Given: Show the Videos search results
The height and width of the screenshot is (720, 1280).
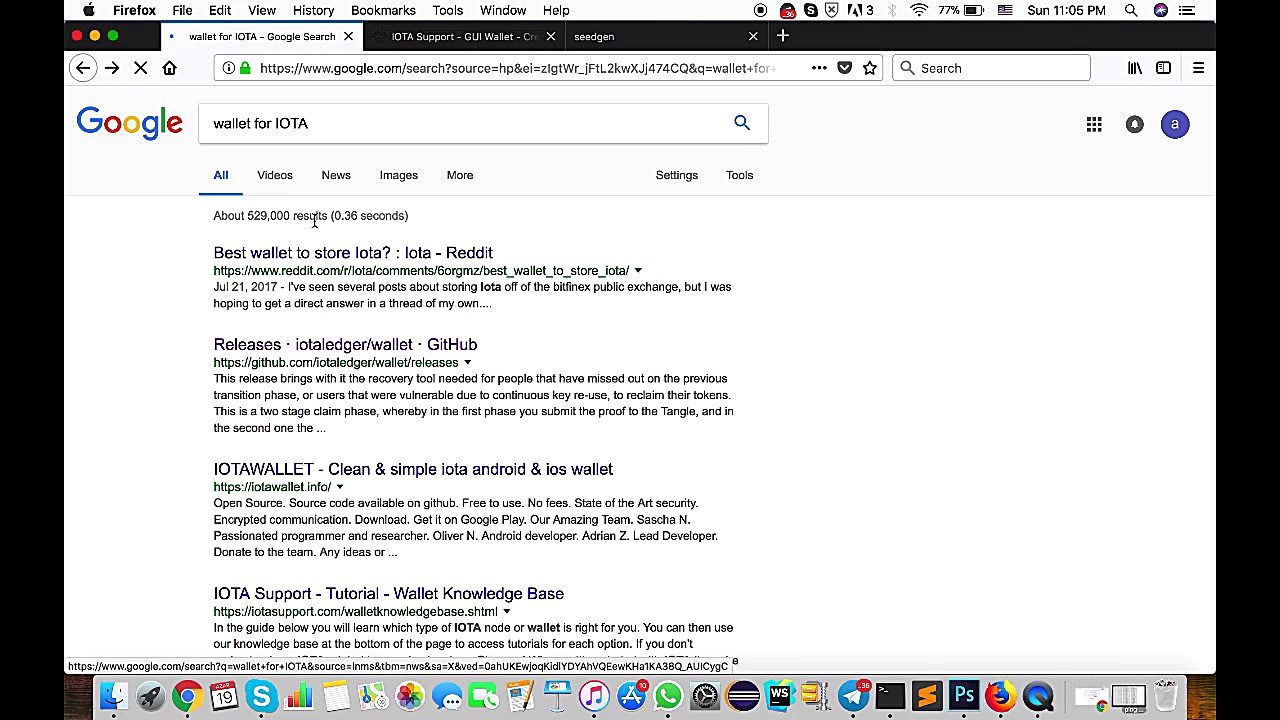Looking at the screenshot, I should click(x=275, y=175).
